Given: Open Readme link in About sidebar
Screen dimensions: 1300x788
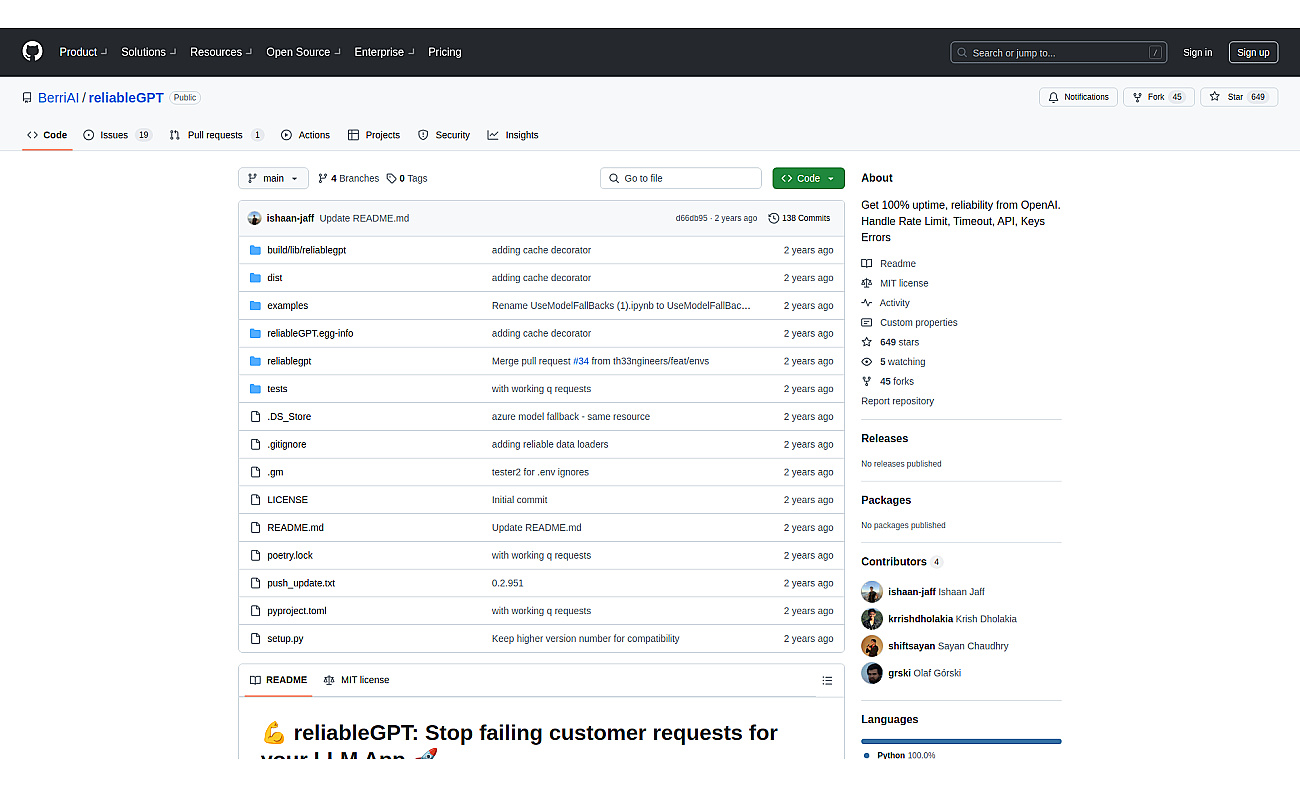Looking at the screenshot, I should [x=888, y=264].
